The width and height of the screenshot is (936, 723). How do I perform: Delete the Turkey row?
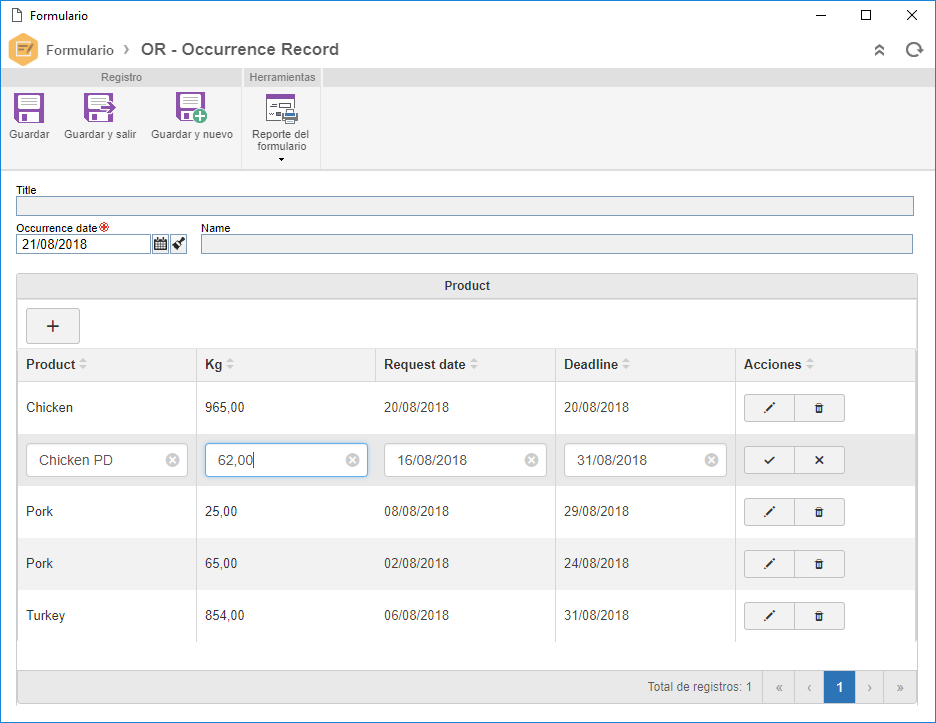pos(819,616)
